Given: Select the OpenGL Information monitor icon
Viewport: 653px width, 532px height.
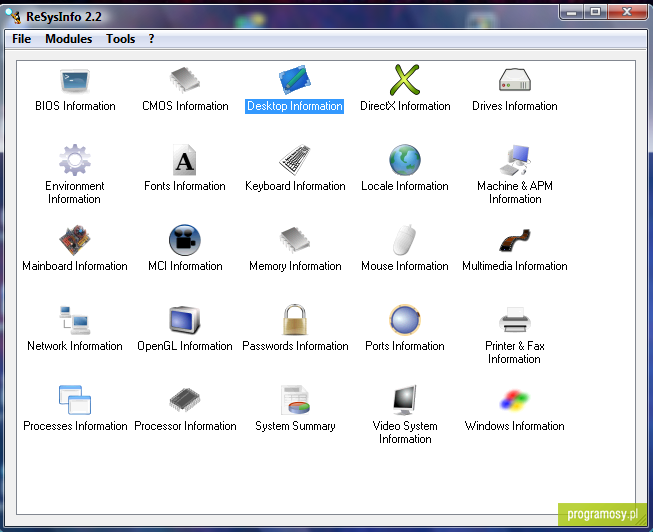Looking at the screenshot, I should click(185, 320).
